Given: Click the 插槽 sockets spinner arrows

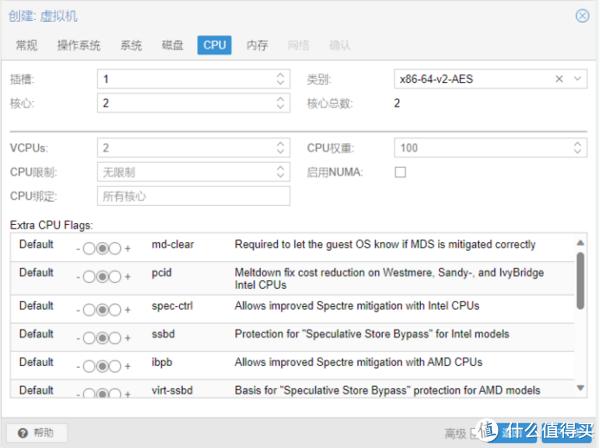Looking at the screenshot, I should (x=280, y=79).
